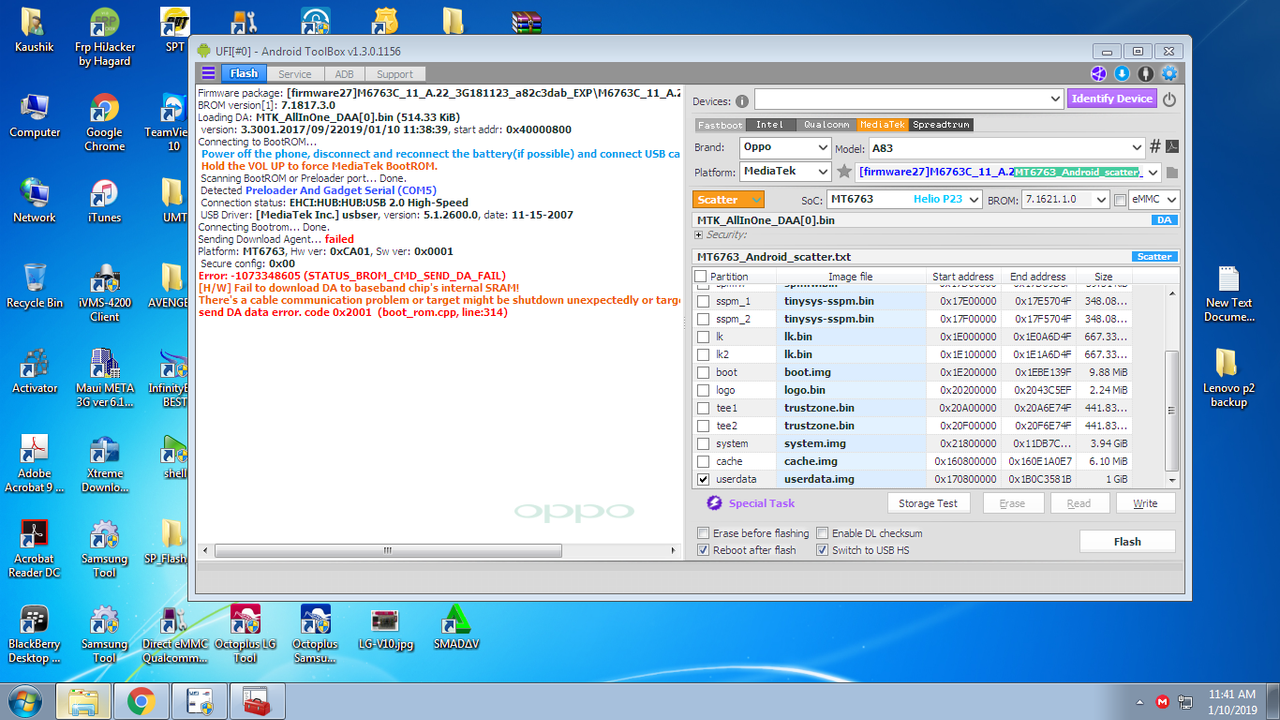The image size is (1280, 720).
Task: Click the USB plug icon
Action: click(1146, 73)
